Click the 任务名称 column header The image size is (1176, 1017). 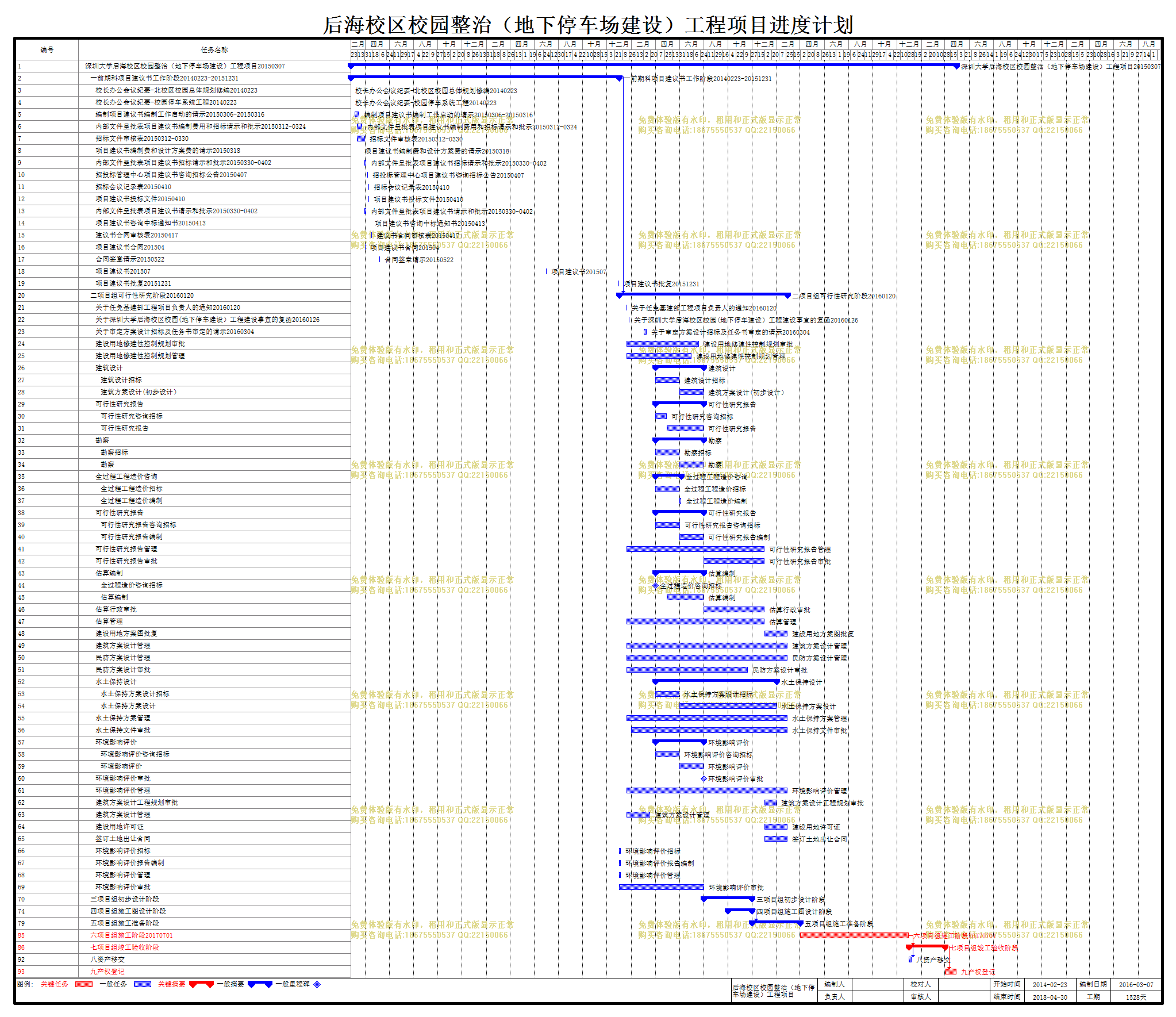(x=214, y=49)
